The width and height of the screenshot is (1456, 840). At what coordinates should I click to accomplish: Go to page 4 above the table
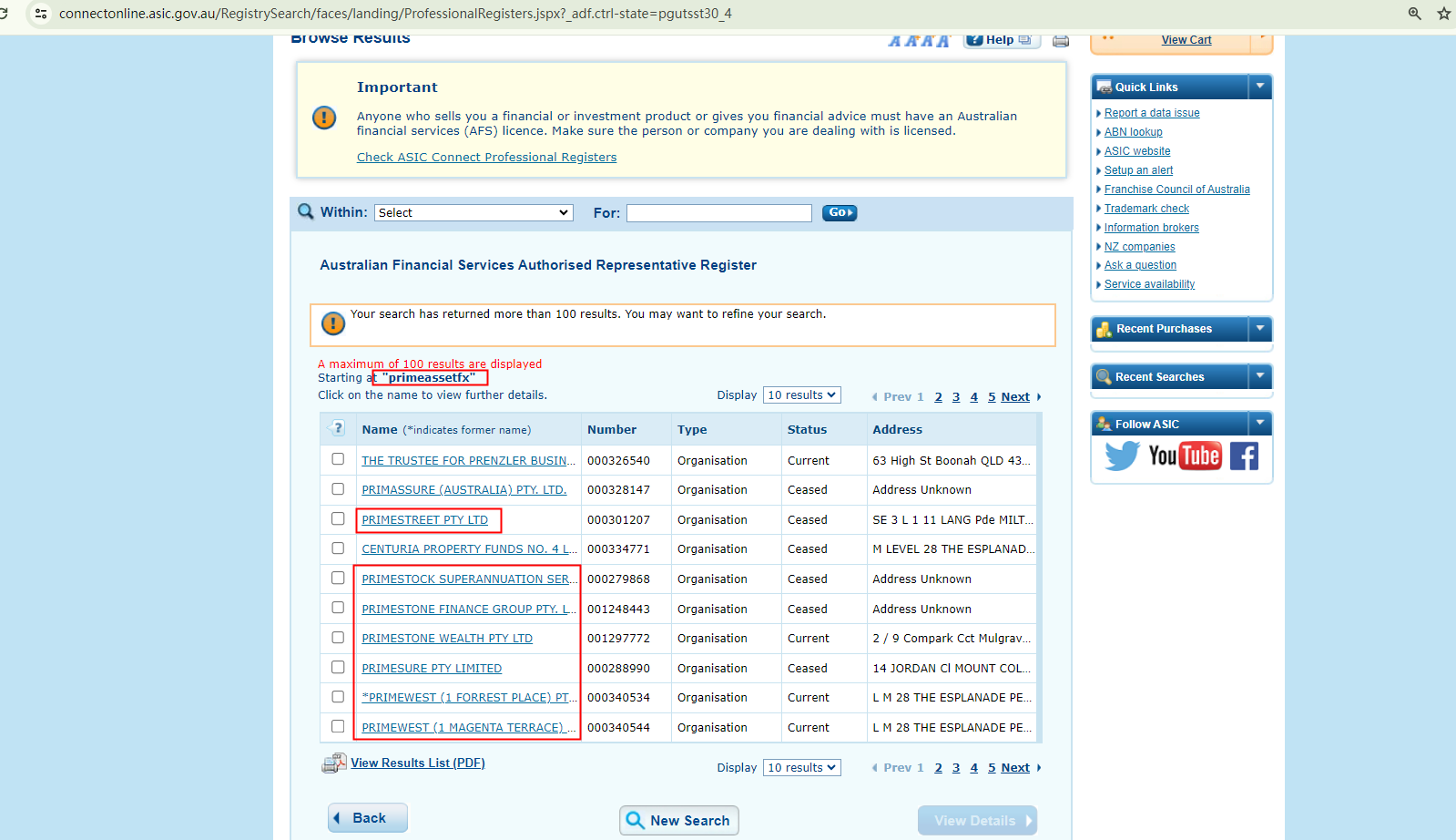(x=974, y=397)
